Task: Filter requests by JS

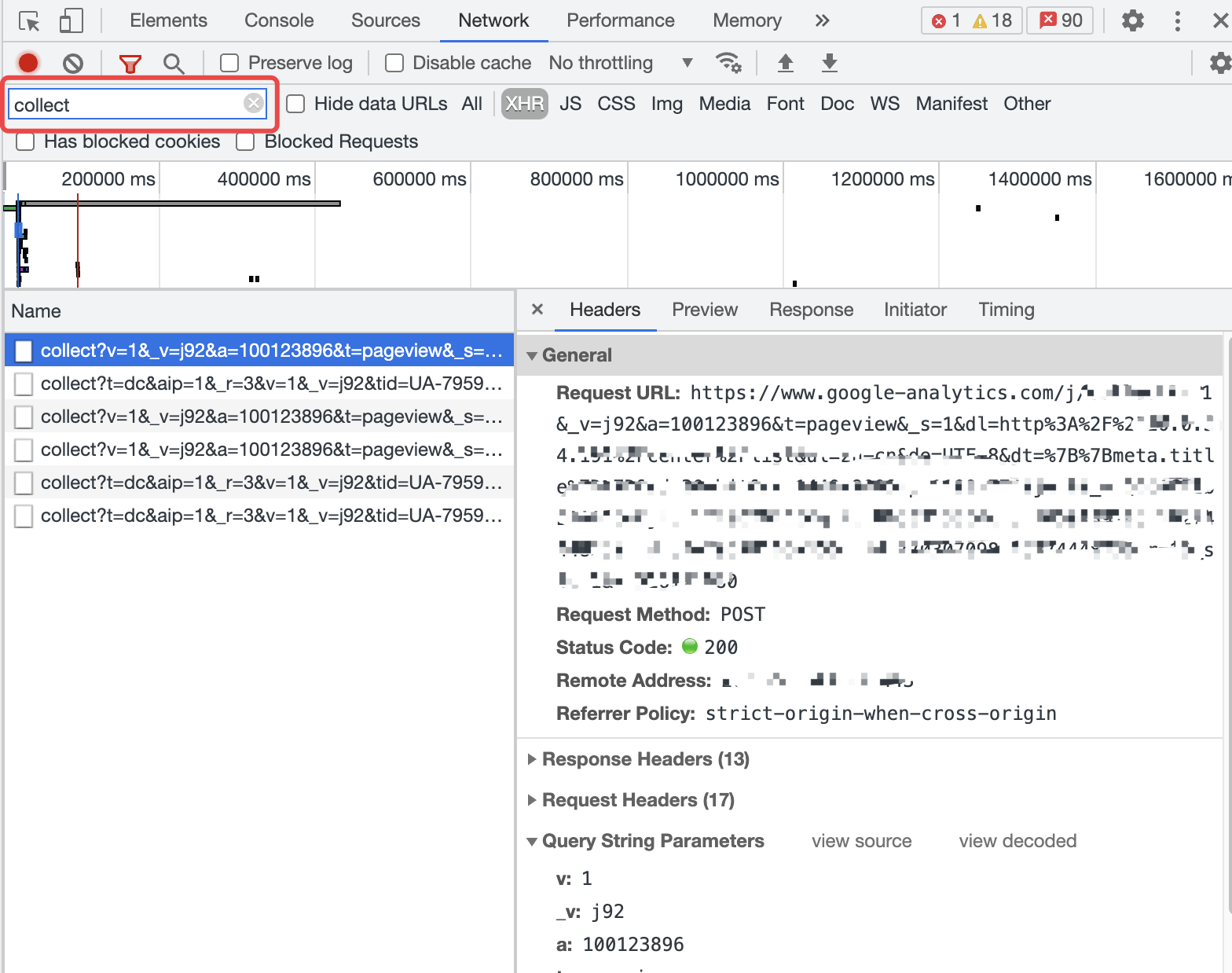Action: (x=570, y=104)
